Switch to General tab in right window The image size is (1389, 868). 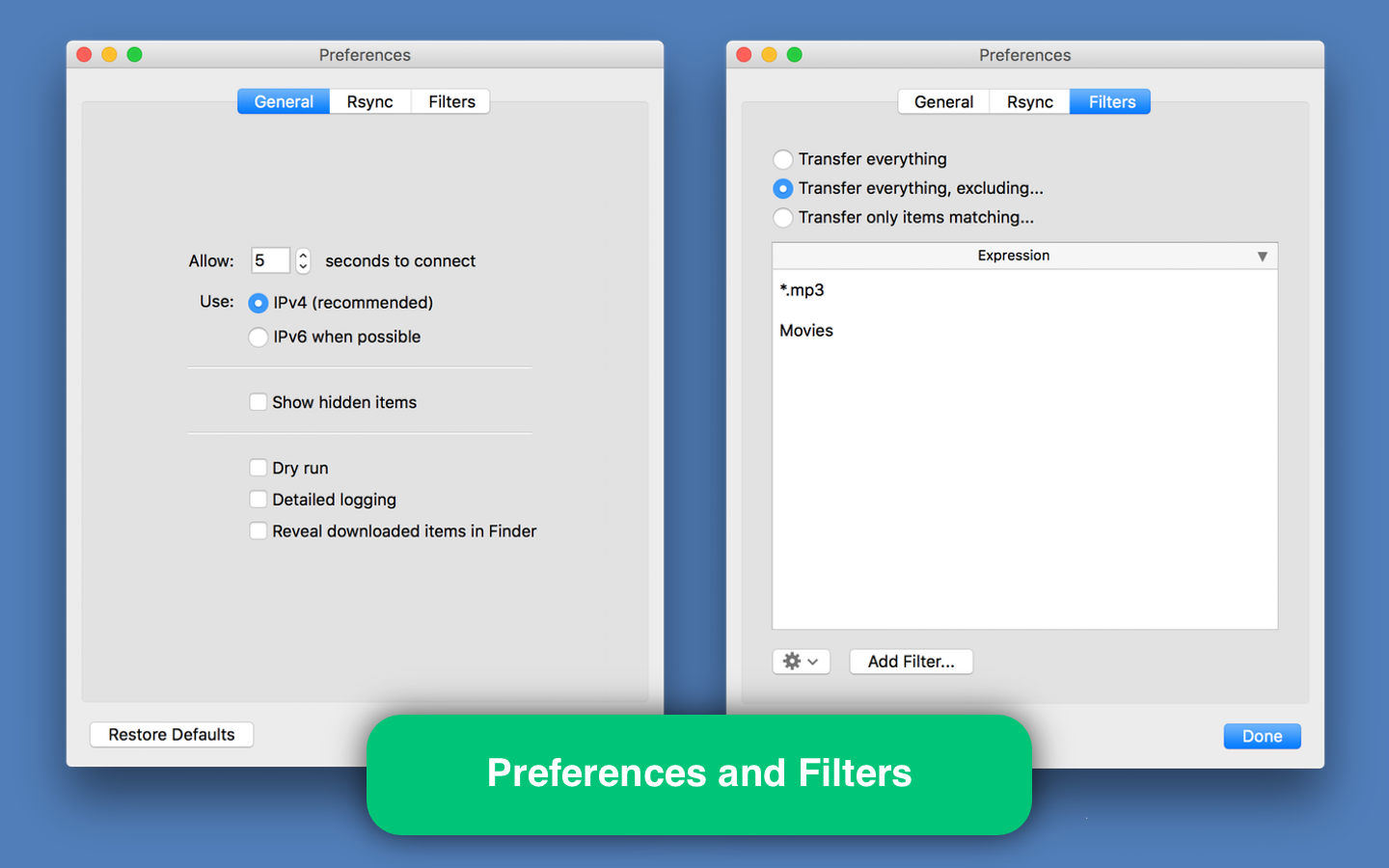[x=943, y=101]
